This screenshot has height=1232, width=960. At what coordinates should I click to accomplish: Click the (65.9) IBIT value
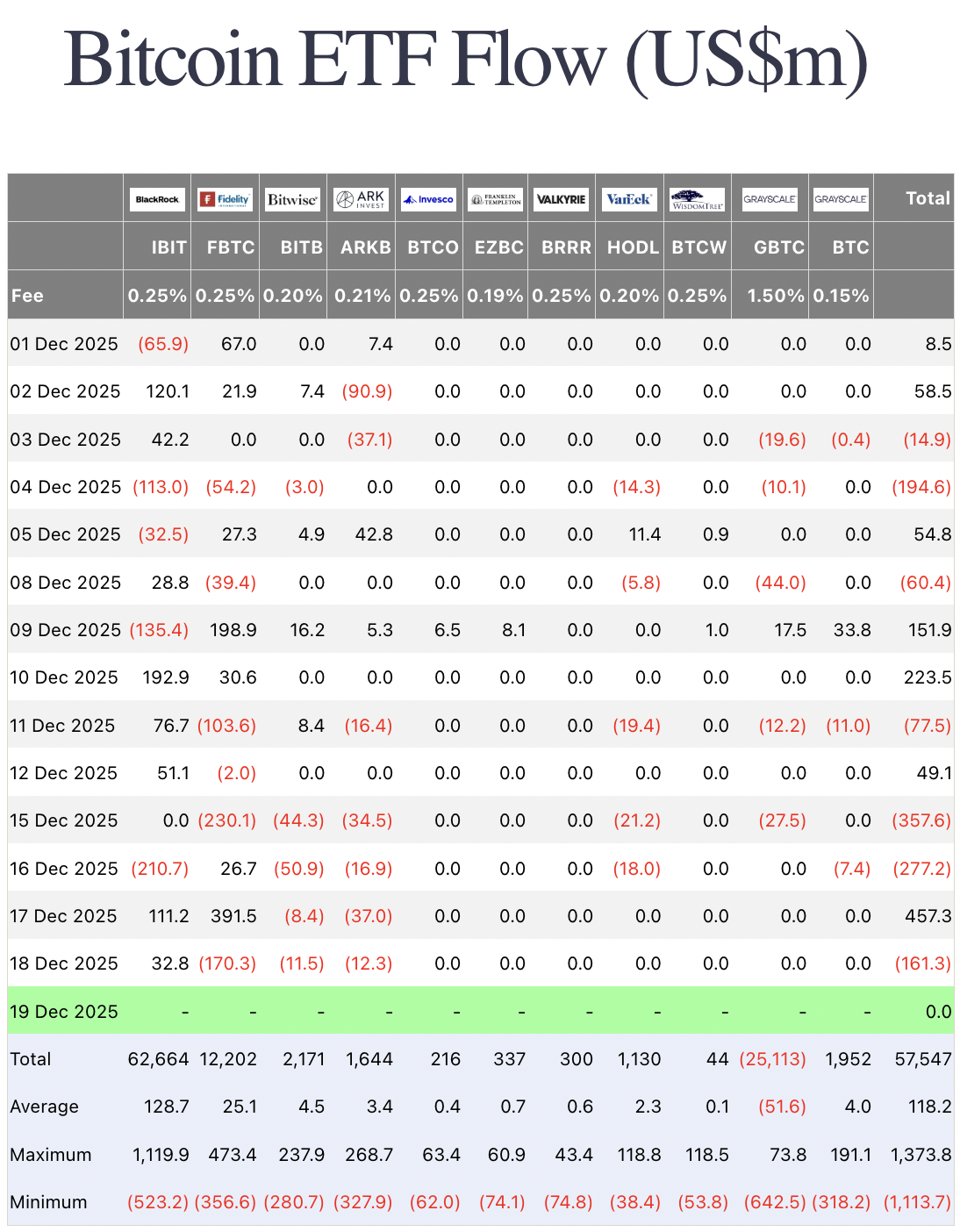pyautogui.click(x=163, y=344)
